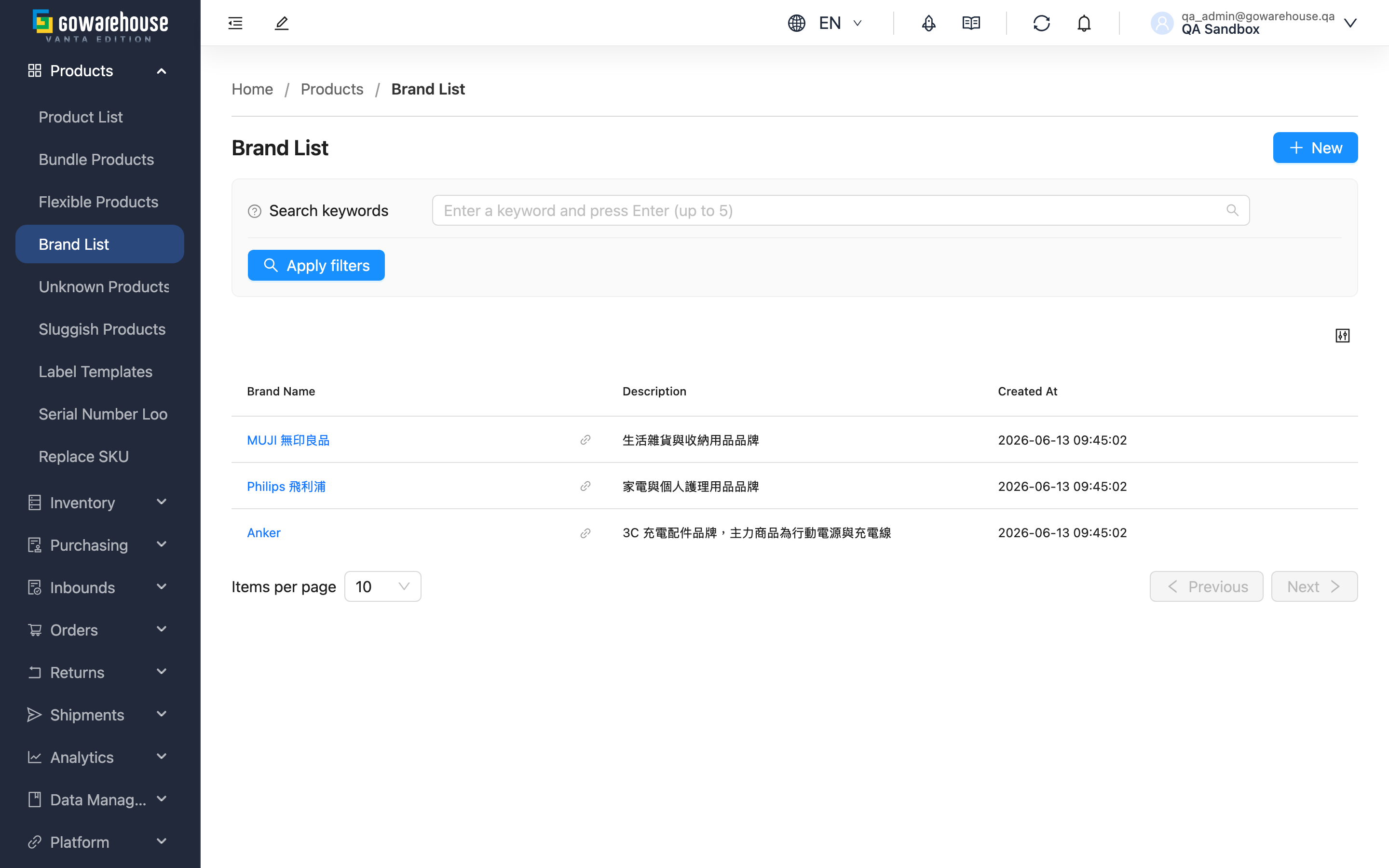Open the documentation book icon
The image size is (1389, 868).
[x=970, y=23]
